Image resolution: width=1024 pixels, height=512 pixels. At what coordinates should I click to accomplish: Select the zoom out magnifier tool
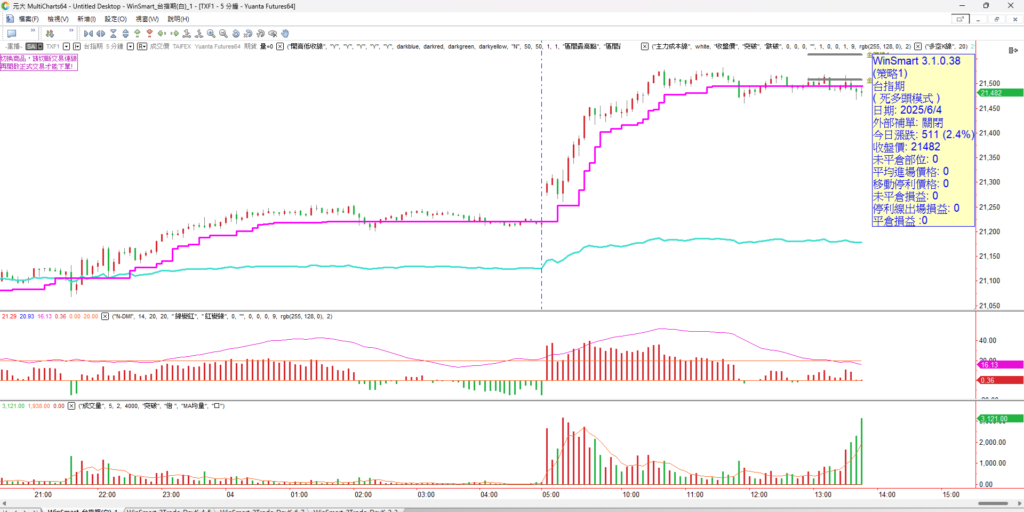pyautogui.click(x=223, y=33)
